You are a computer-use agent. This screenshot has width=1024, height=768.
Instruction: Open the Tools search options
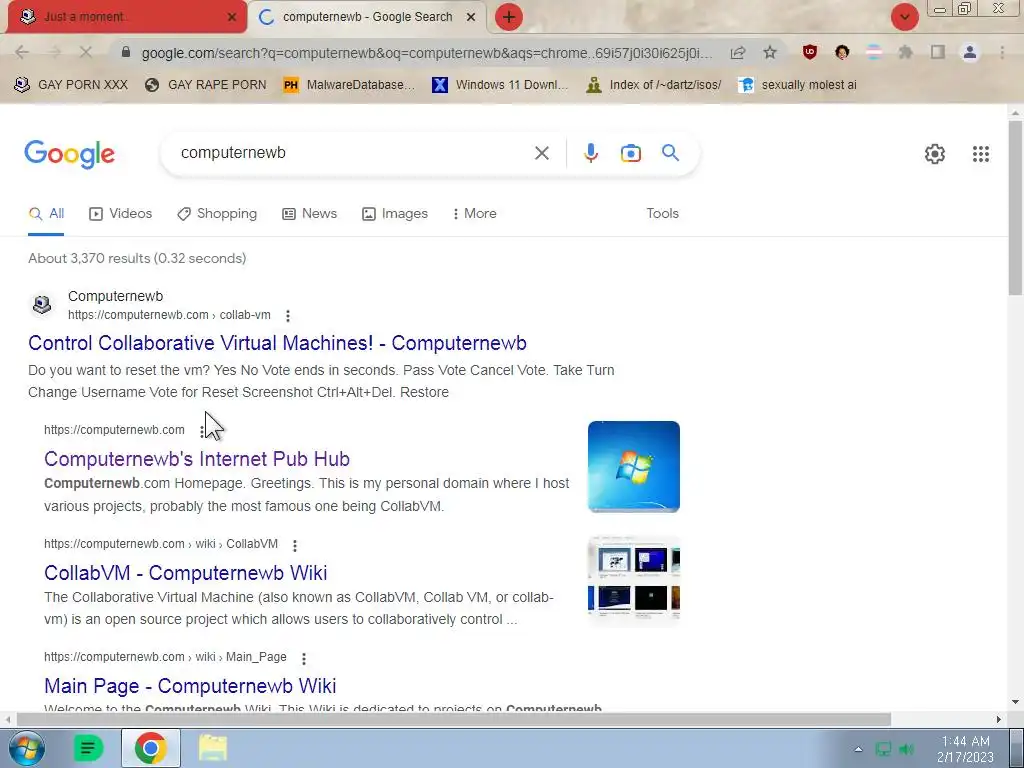[662, 214]
